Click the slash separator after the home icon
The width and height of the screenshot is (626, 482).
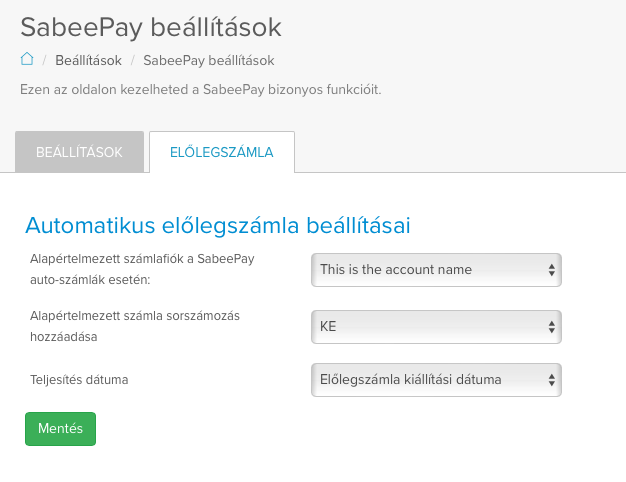coord(45,60)
